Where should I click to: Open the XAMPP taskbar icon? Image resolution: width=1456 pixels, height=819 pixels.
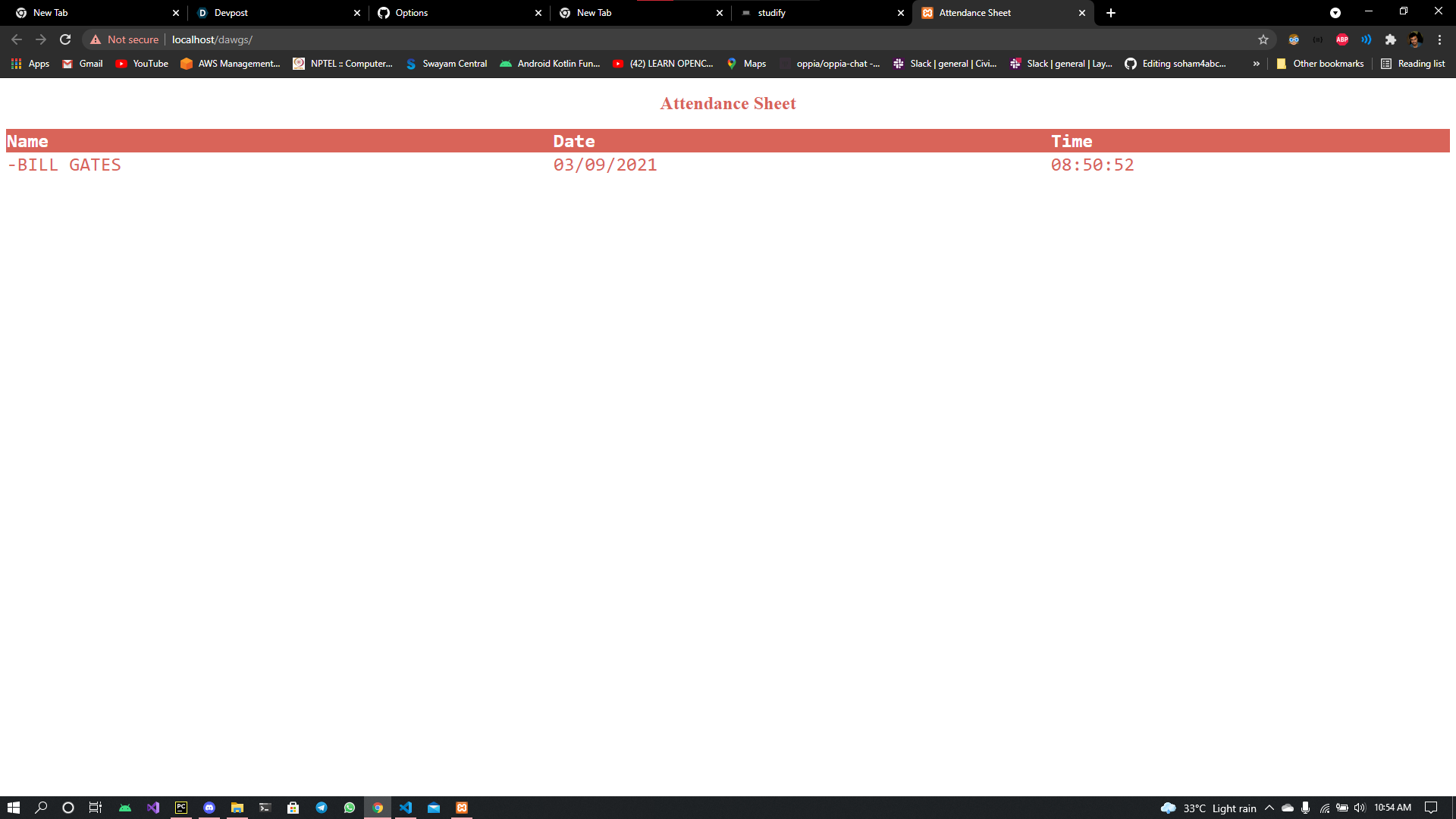(462, 808)
